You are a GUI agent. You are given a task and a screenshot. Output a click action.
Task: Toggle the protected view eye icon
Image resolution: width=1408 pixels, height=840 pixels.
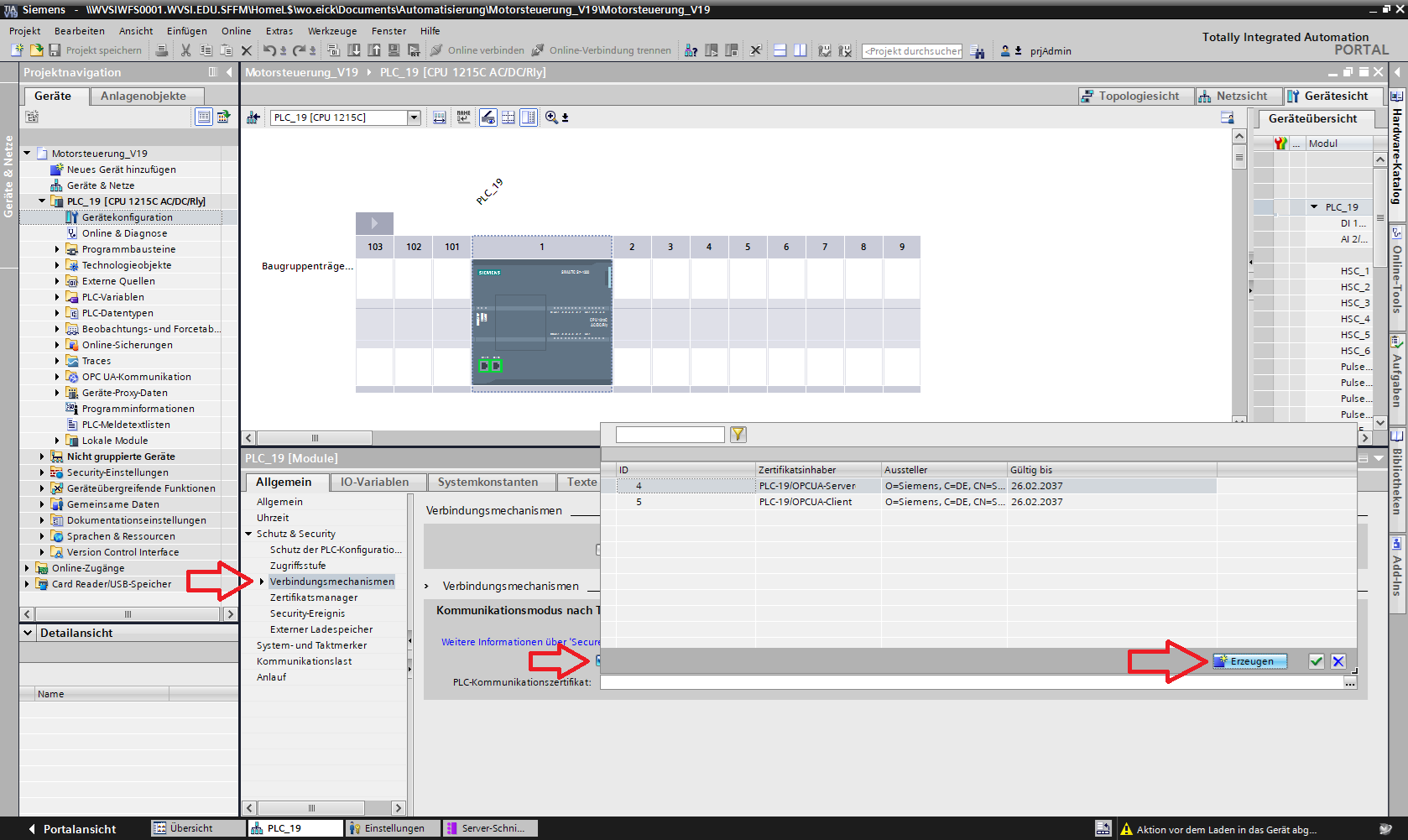(488, 117)
